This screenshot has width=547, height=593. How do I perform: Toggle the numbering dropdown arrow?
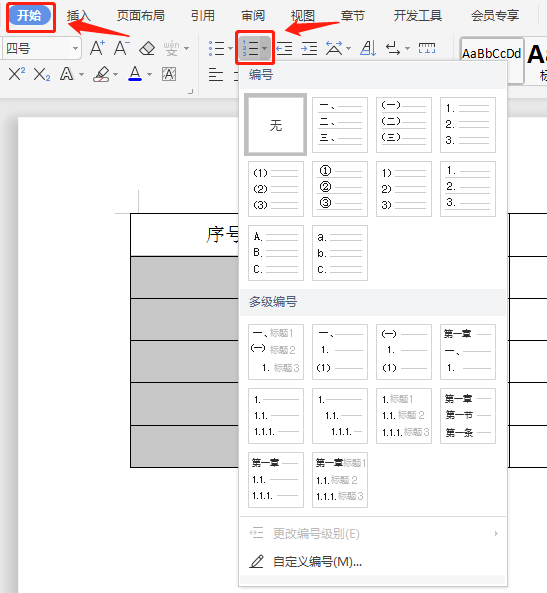click(264, 48)
